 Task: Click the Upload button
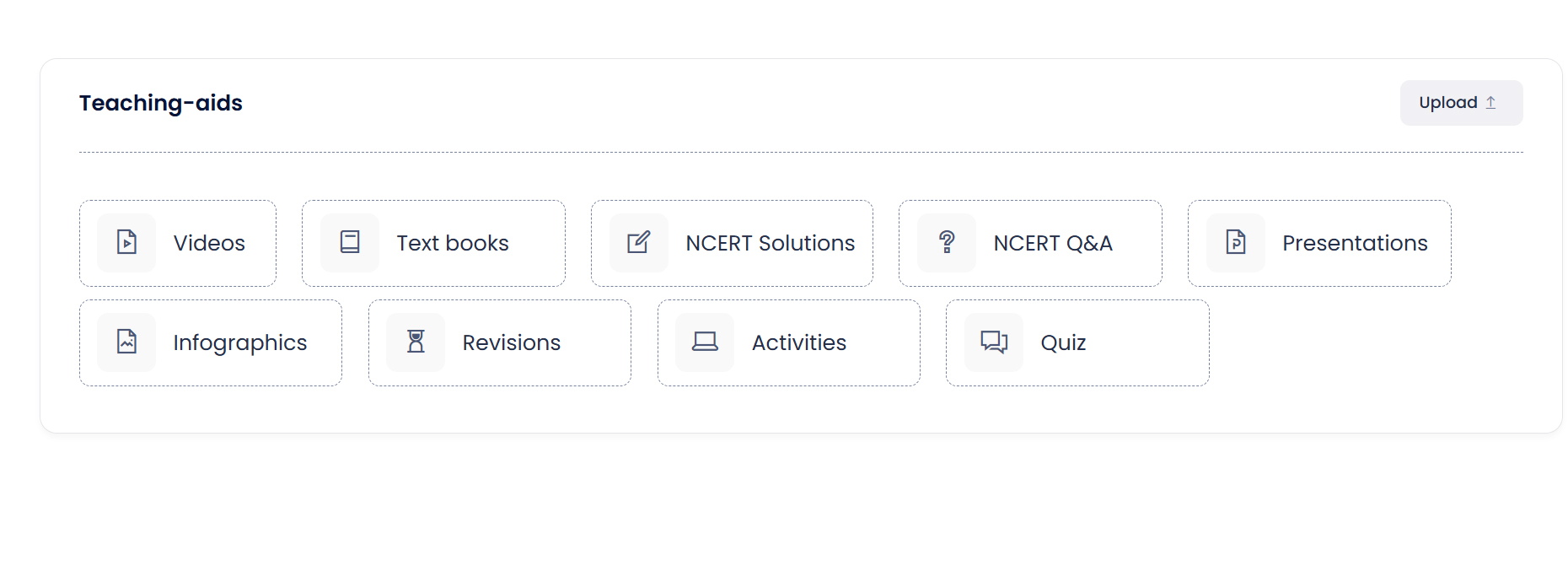pos(1462,103)
